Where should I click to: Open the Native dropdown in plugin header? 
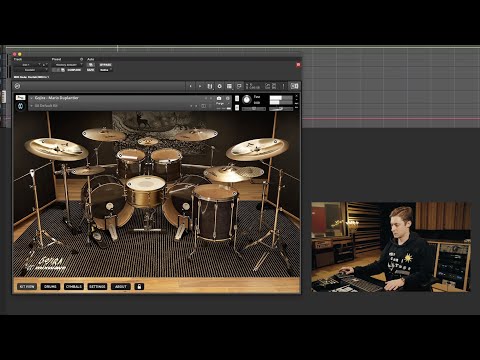tap(106, 70)
